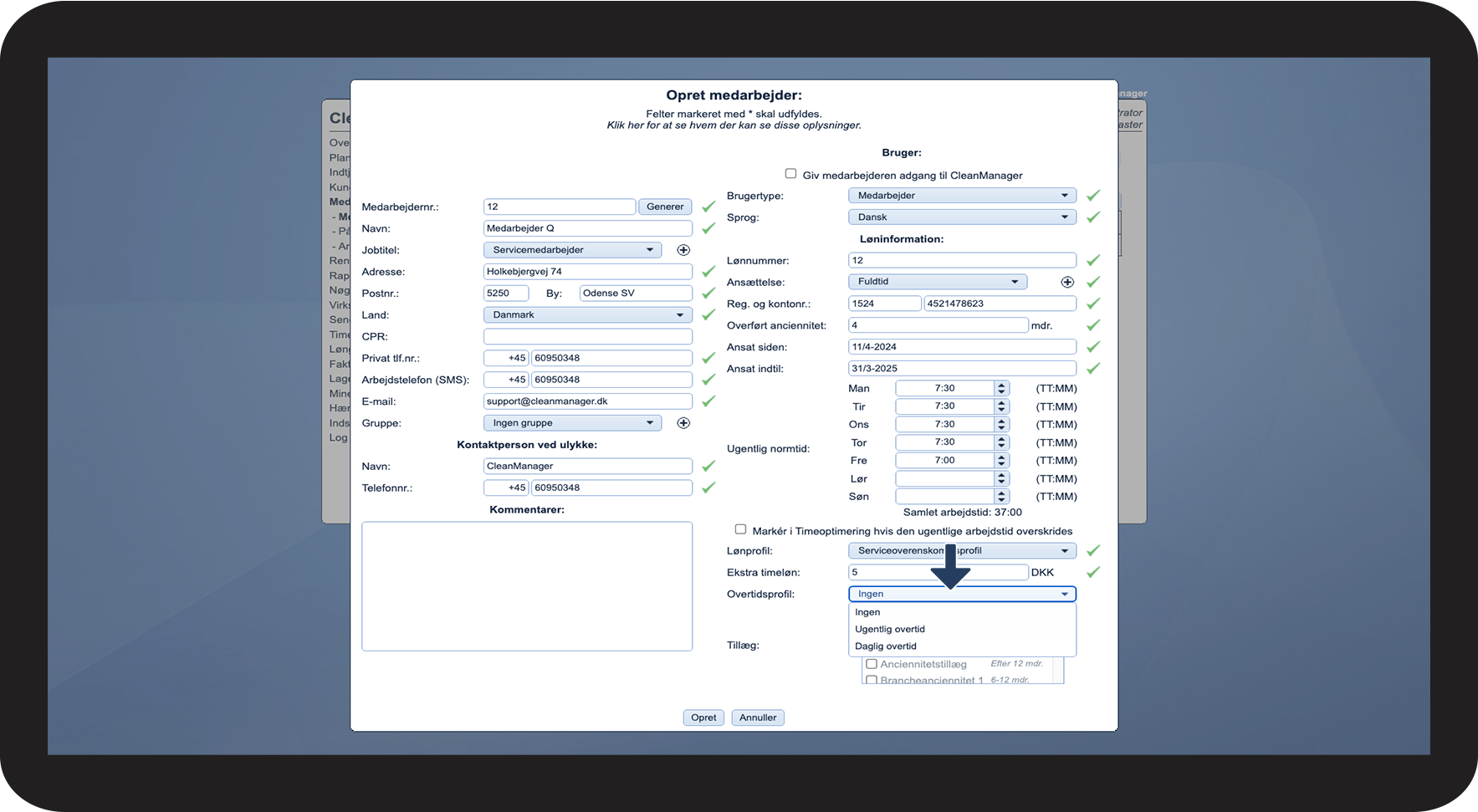Click the Tor hours stepper arrows
Viewport: 1478px width, 812px height.
(1001, 442)
